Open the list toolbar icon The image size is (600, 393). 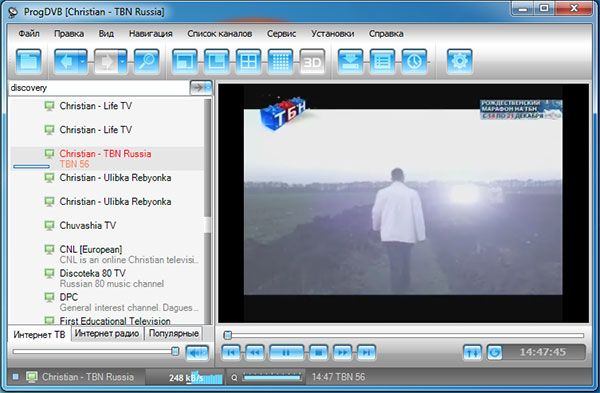click(382, 62)
